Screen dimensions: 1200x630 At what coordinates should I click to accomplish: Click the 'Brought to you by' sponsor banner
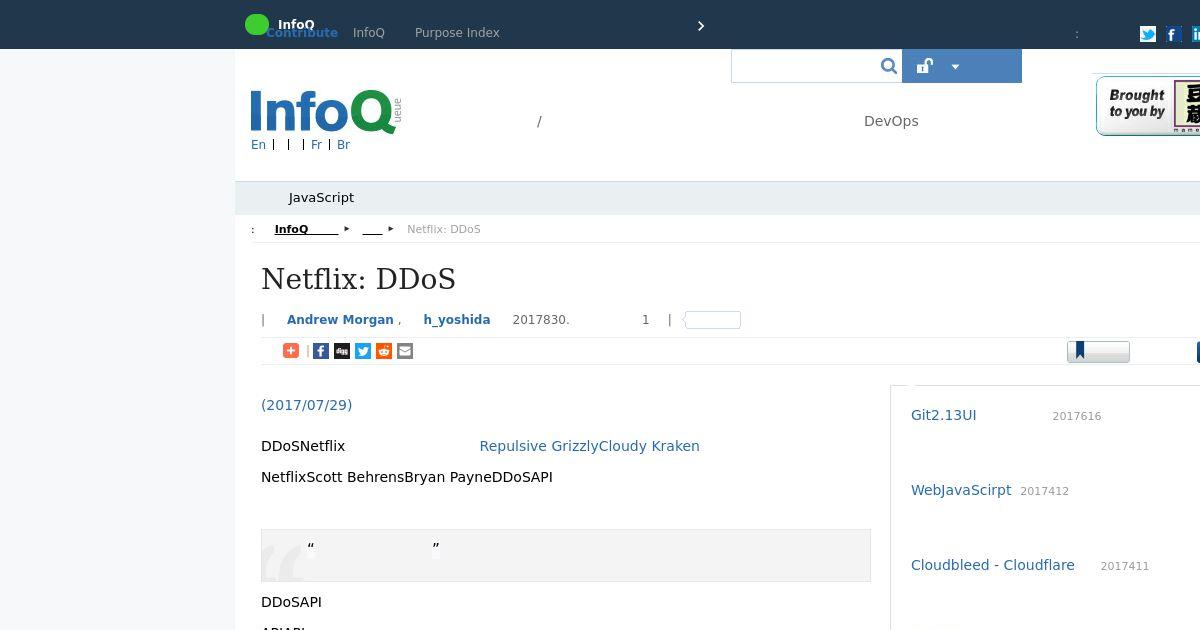click(1148, 105)
